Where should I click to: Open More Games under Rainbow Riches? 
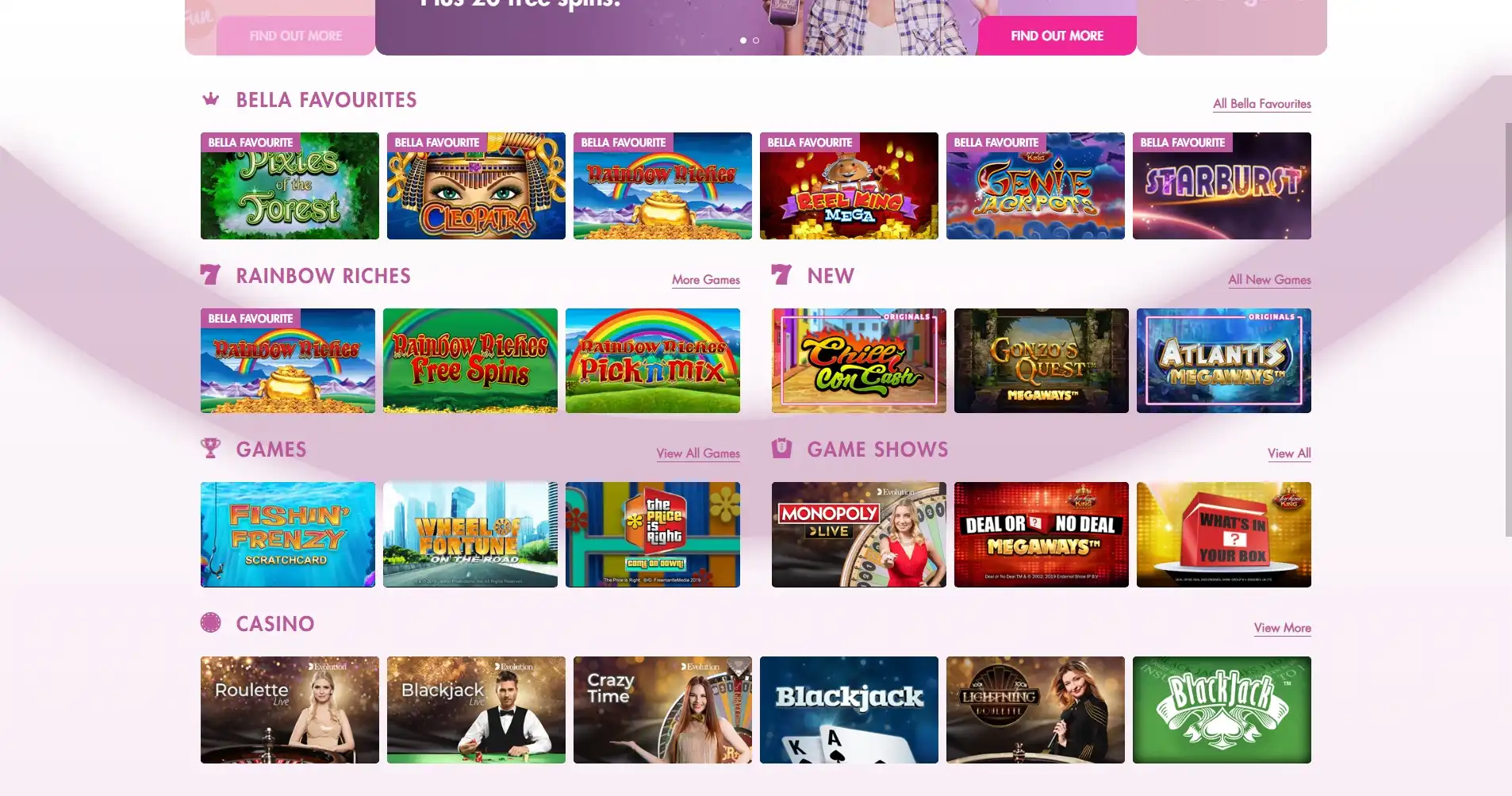pos(706,280)
